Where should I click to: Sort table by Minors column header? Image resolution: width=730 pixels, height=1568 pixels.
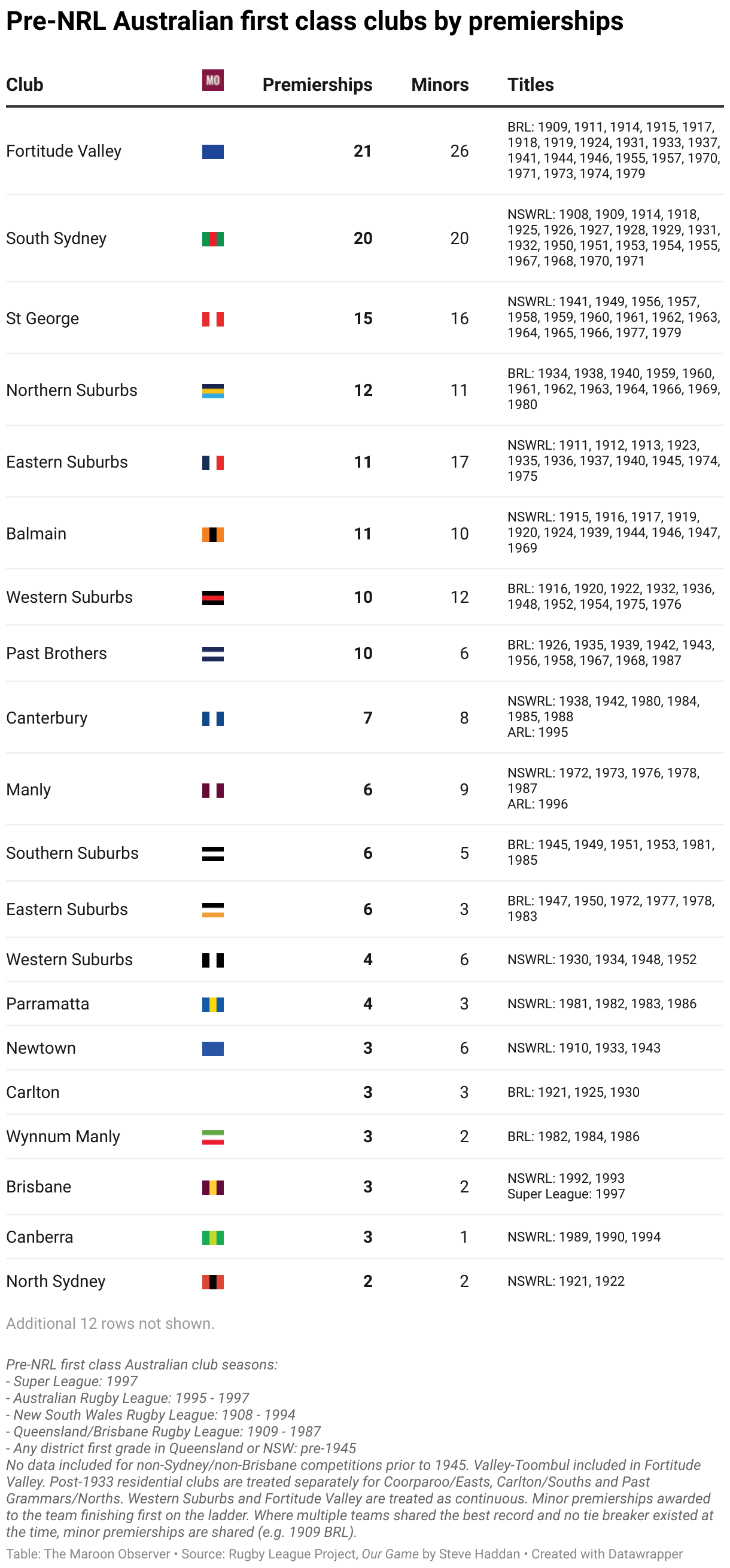click(x=440, y=84)
